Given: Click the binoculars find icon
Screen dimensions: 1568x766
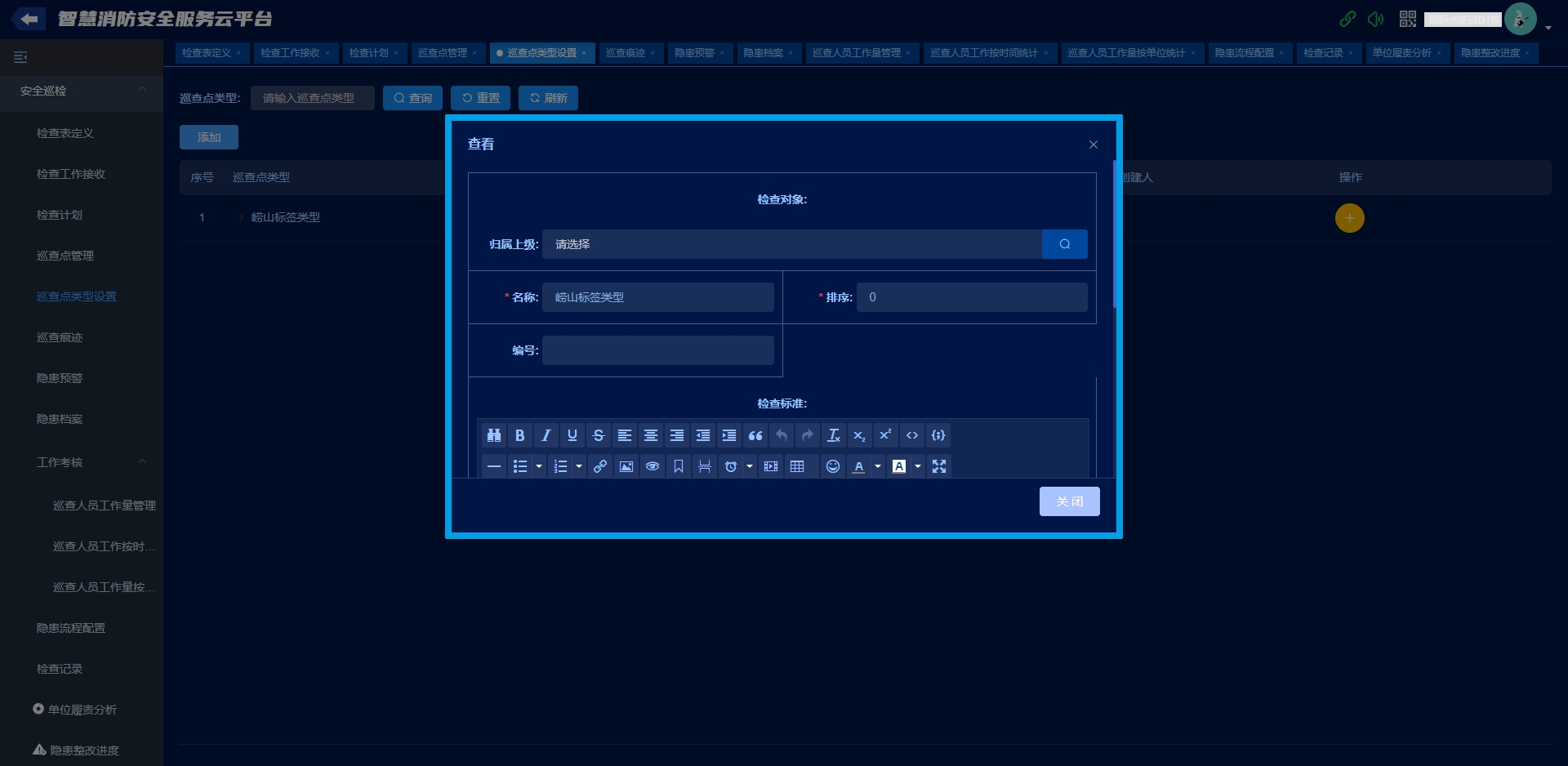Looking at the screenshot, I should (x=493, y=435).
